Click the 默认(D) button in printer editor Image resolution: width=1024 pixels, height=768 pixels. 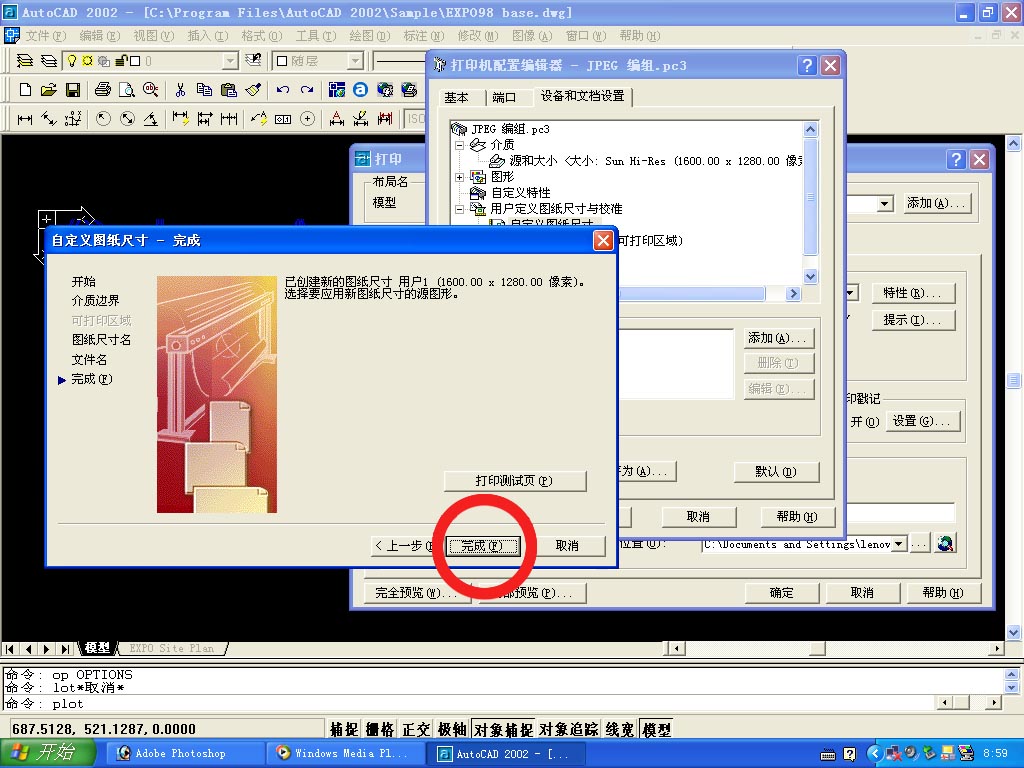tap(776, 472)
